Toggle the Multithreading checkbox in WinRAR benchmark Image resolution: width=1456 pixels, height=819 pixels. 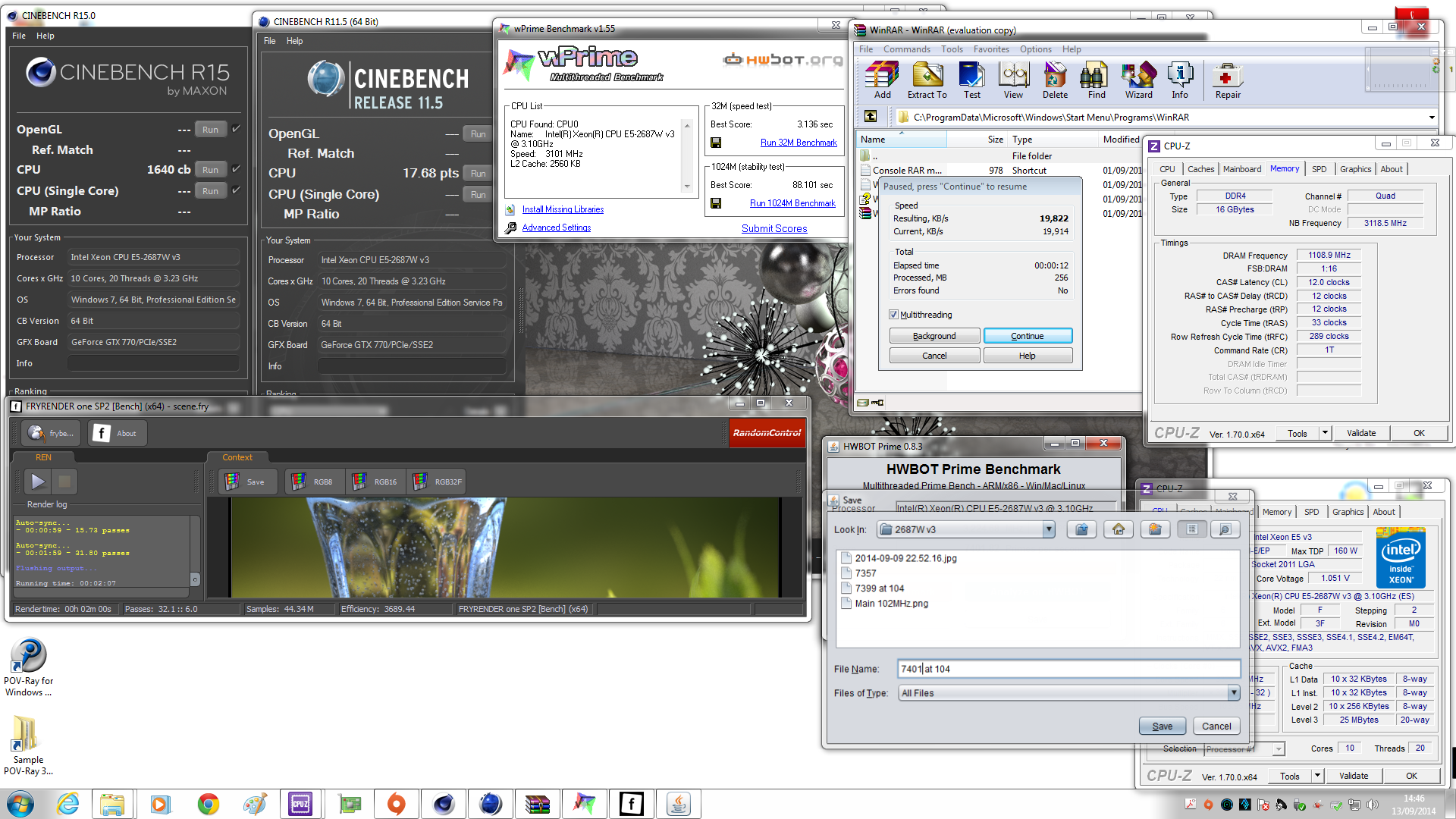pyautogui.click(x=893, y=315)
